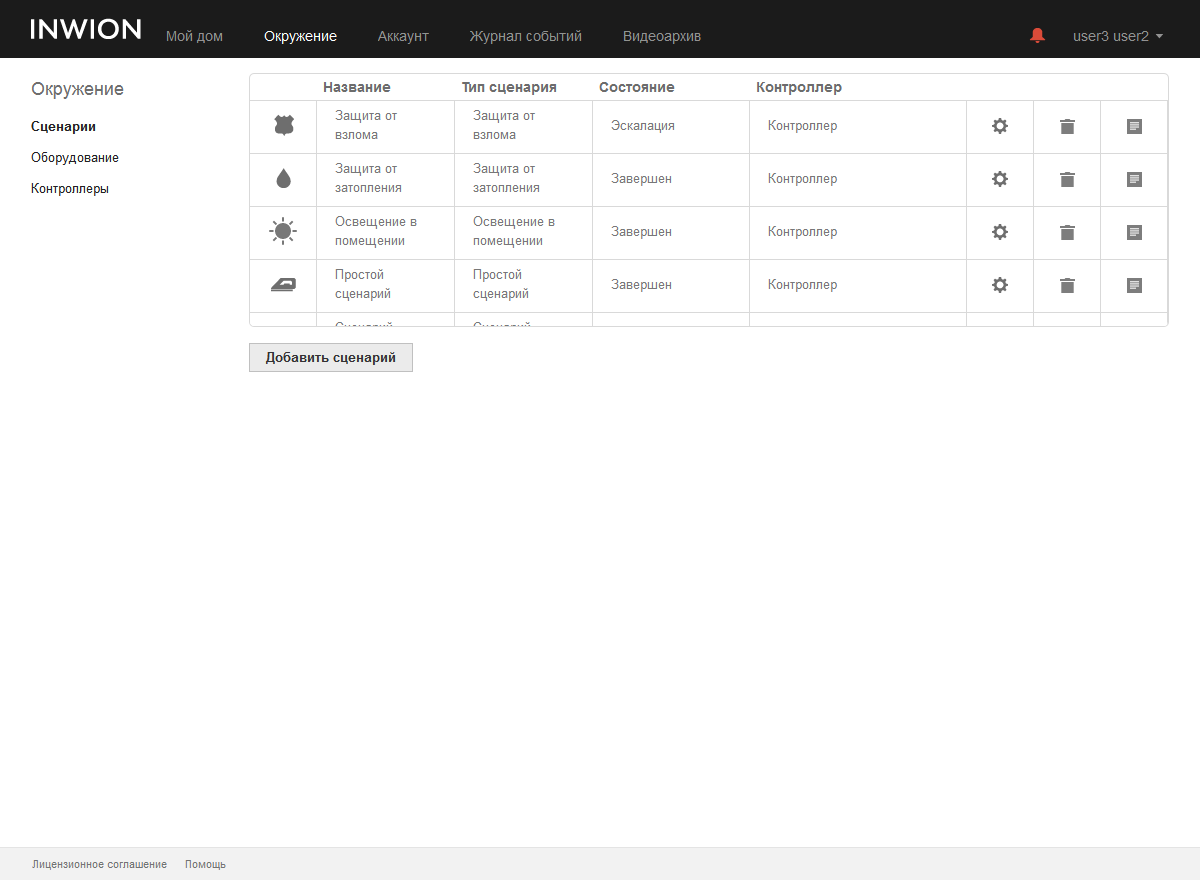Open Журнал событий
The image size is (1200, 880).
pos(525,36)
